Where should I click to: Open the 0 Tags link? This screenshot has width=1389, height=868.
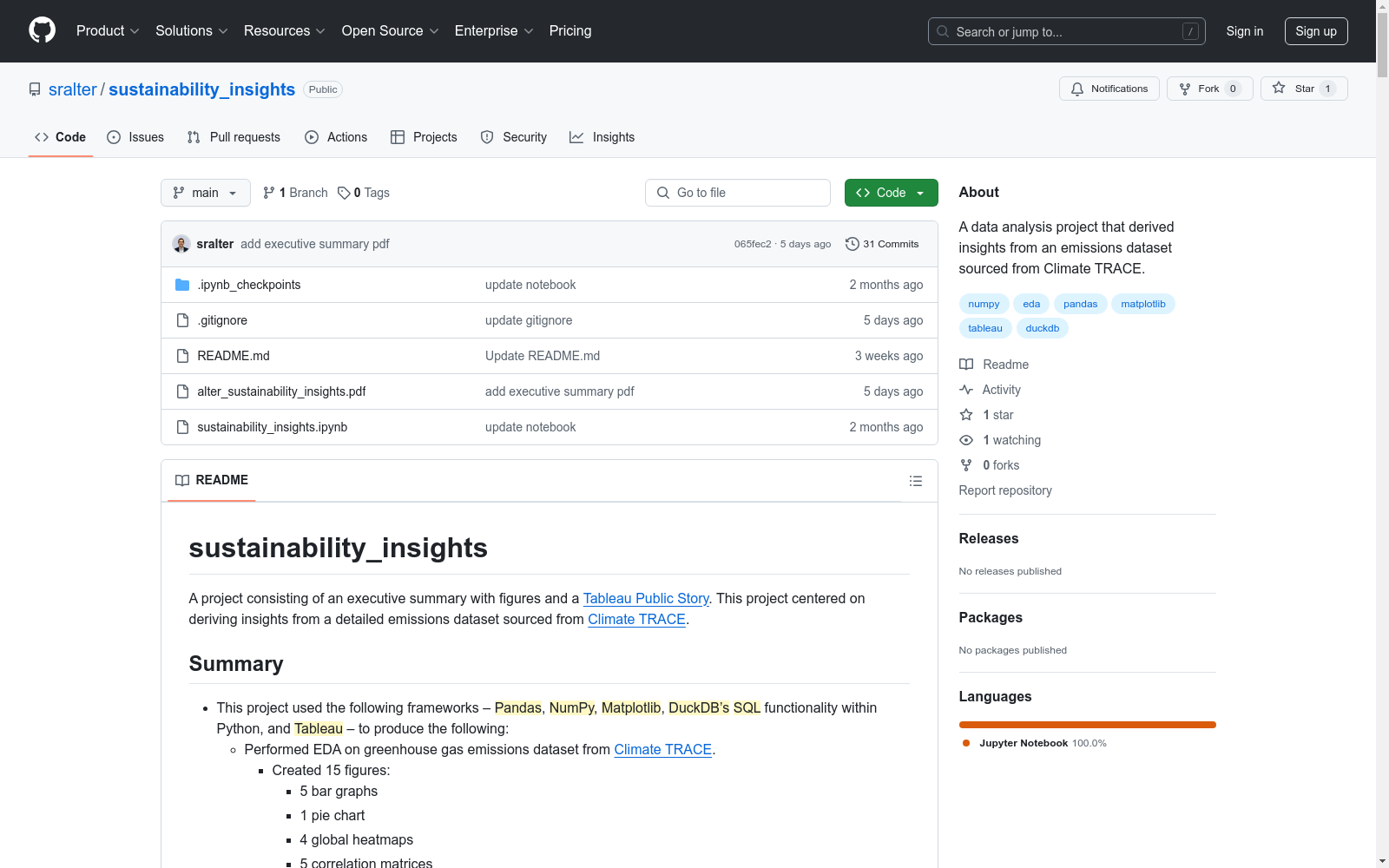click(x=364, y=193)
